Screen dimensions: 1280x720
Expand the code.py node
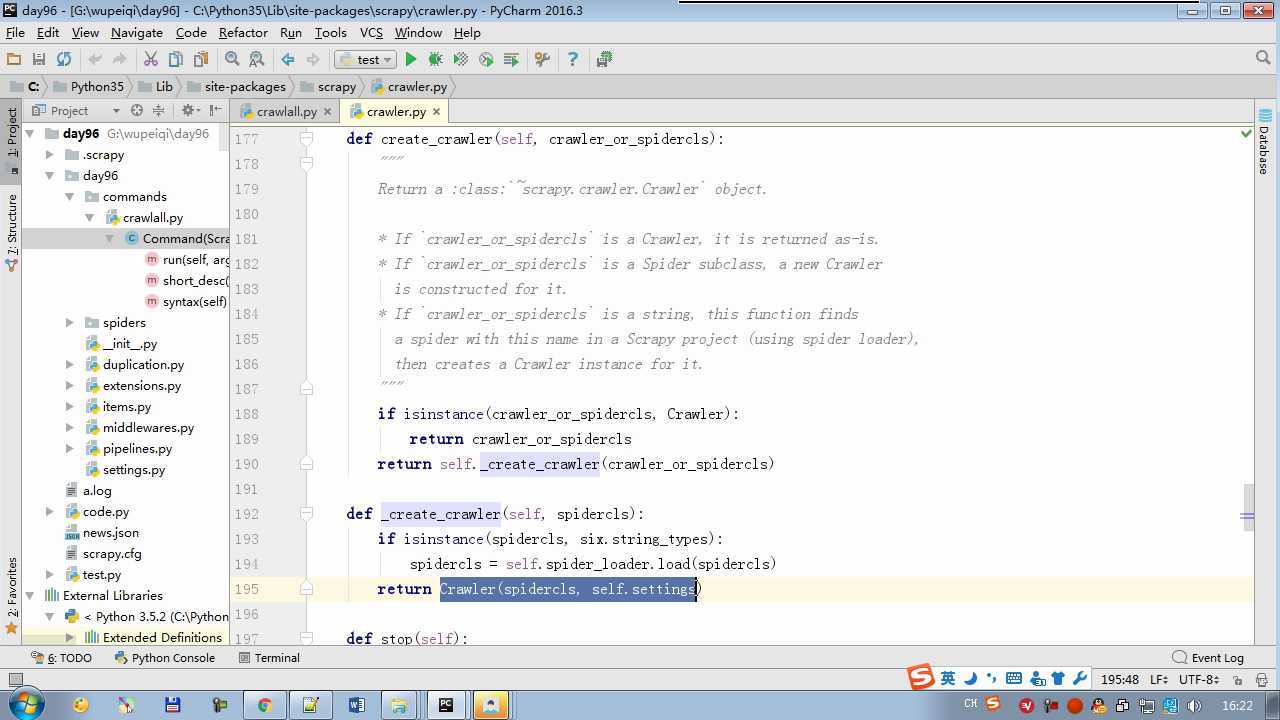[50, 512]
